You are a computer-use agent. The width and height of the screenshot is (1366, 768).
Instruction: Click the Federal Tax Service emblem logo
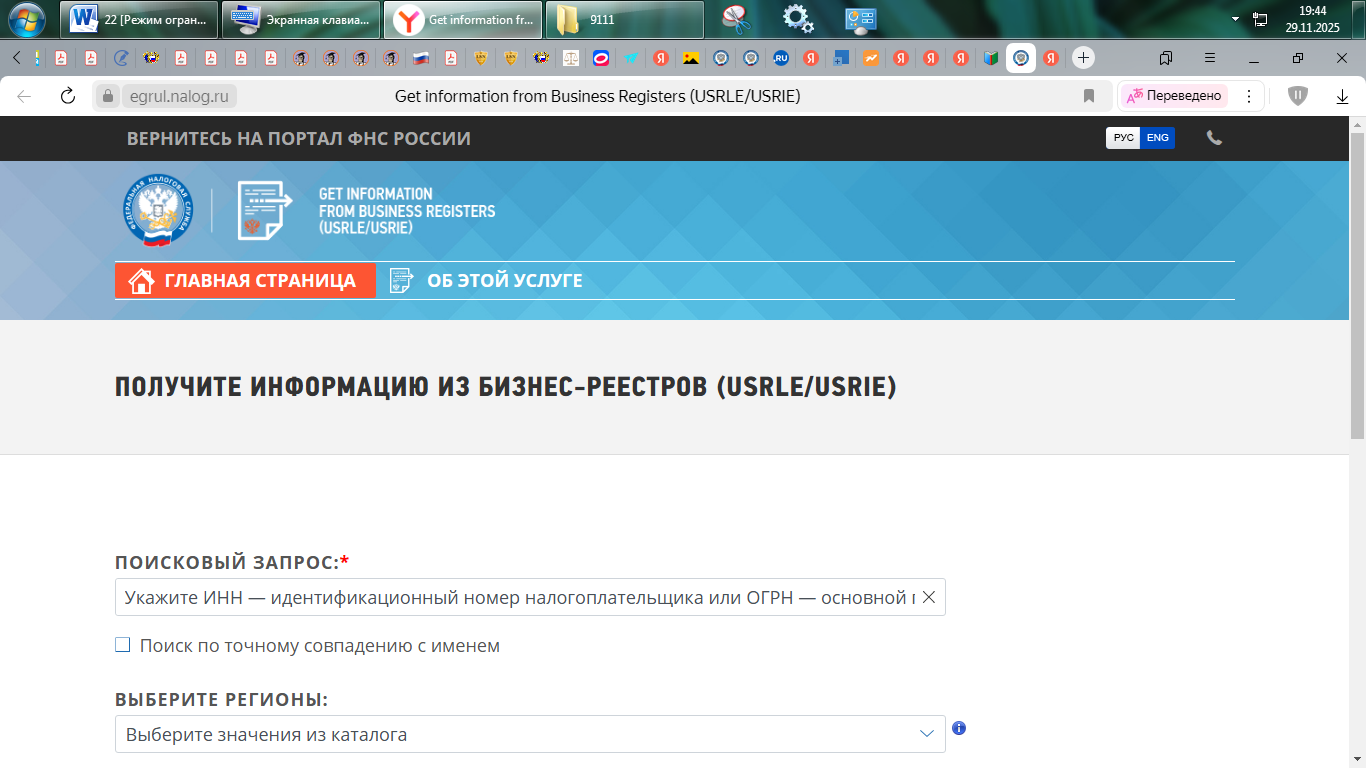[159, 210]
